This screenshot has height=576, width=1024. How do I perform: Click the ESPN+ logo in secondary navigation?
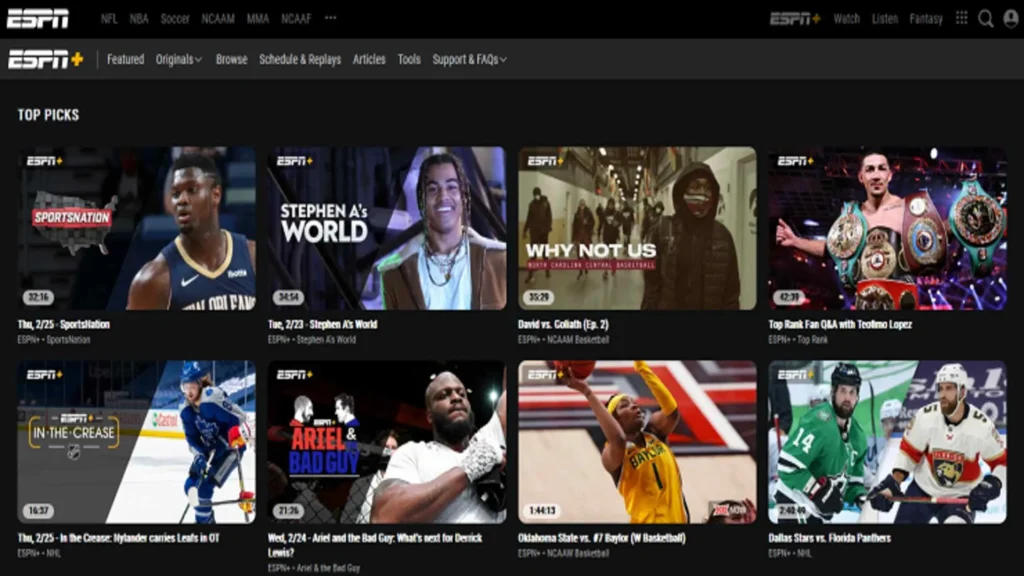(46, 59)
